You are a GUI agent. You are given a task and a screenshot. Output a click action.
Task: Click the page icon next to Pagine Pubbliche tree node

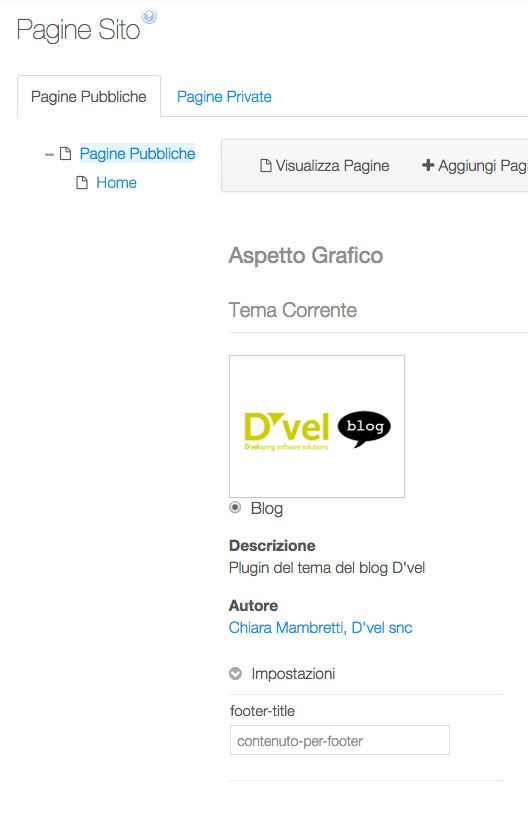click(65, 154)
